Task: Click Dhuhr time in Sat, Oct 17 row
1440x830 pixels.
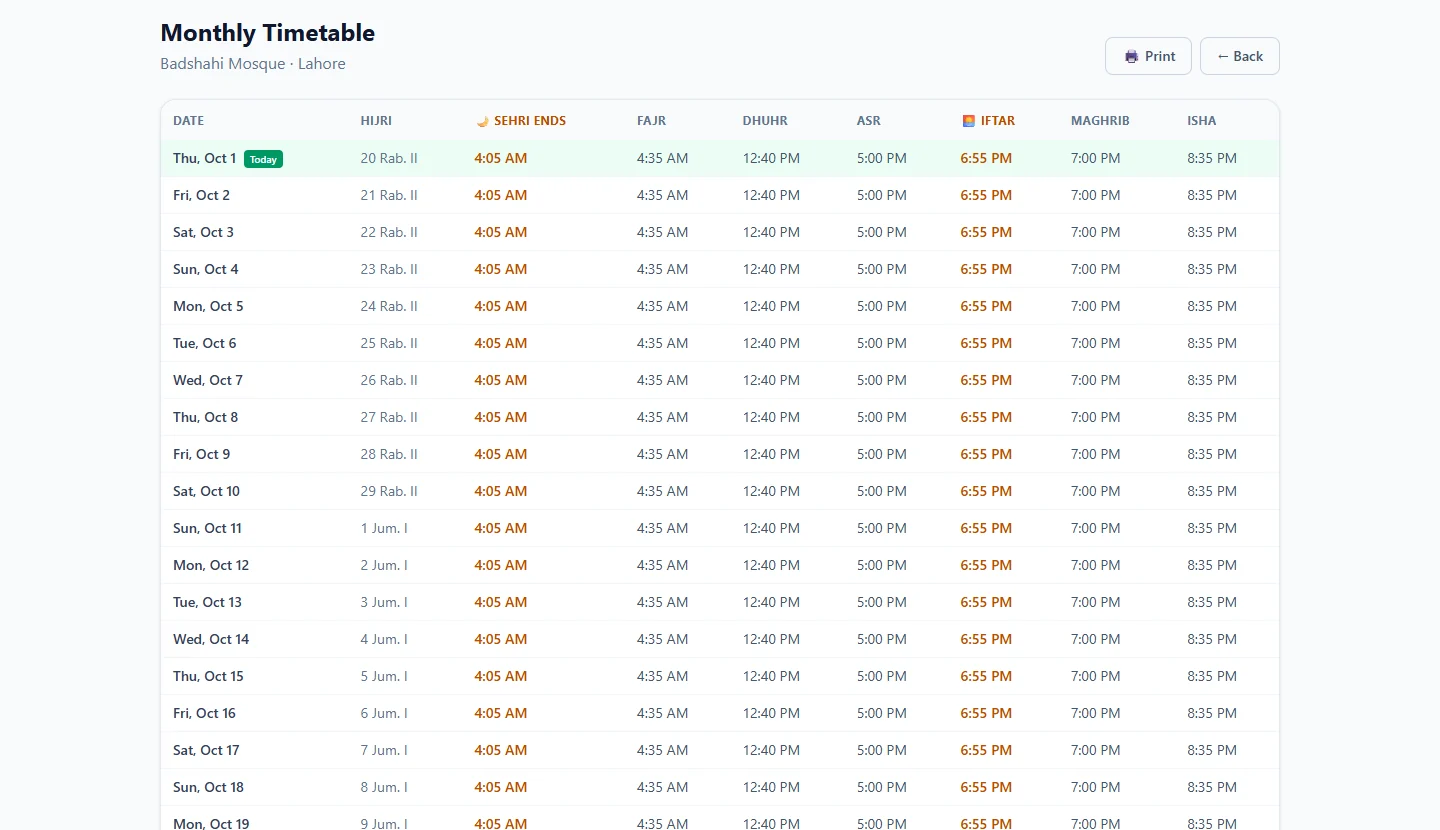Action: point(771,750)
